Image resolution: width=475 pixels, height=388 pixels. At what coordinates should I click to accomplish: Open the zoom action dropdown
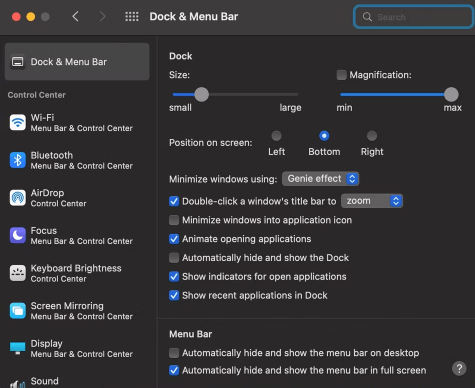coord(372,201)
